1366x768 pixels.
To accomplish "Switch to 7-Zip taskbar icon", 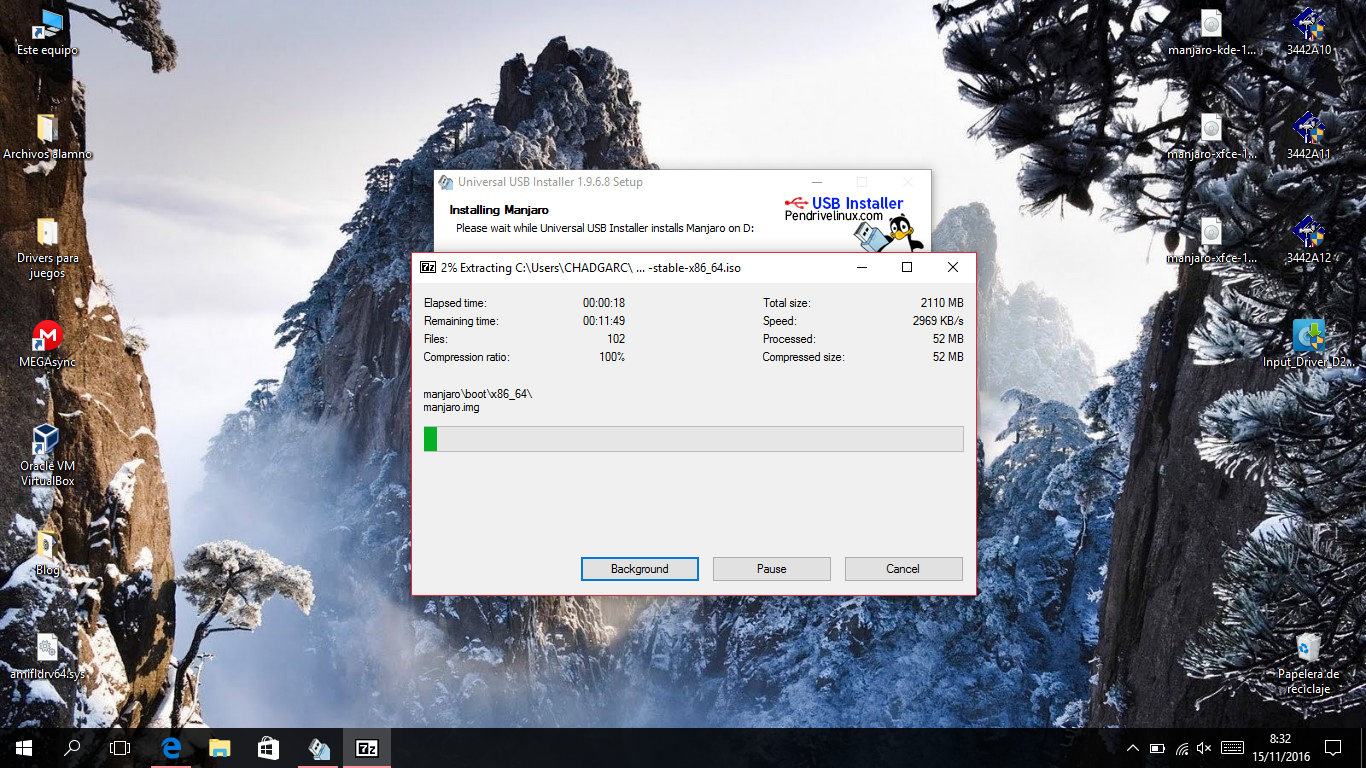I will click(367, 748).
